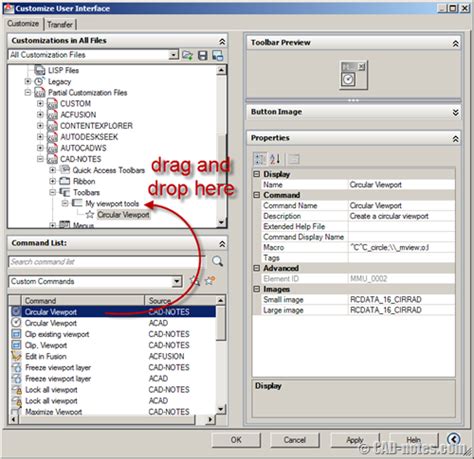Switch to the Transfer tab
This screenshot has width=474, height=459.
(x=60, y=25)
